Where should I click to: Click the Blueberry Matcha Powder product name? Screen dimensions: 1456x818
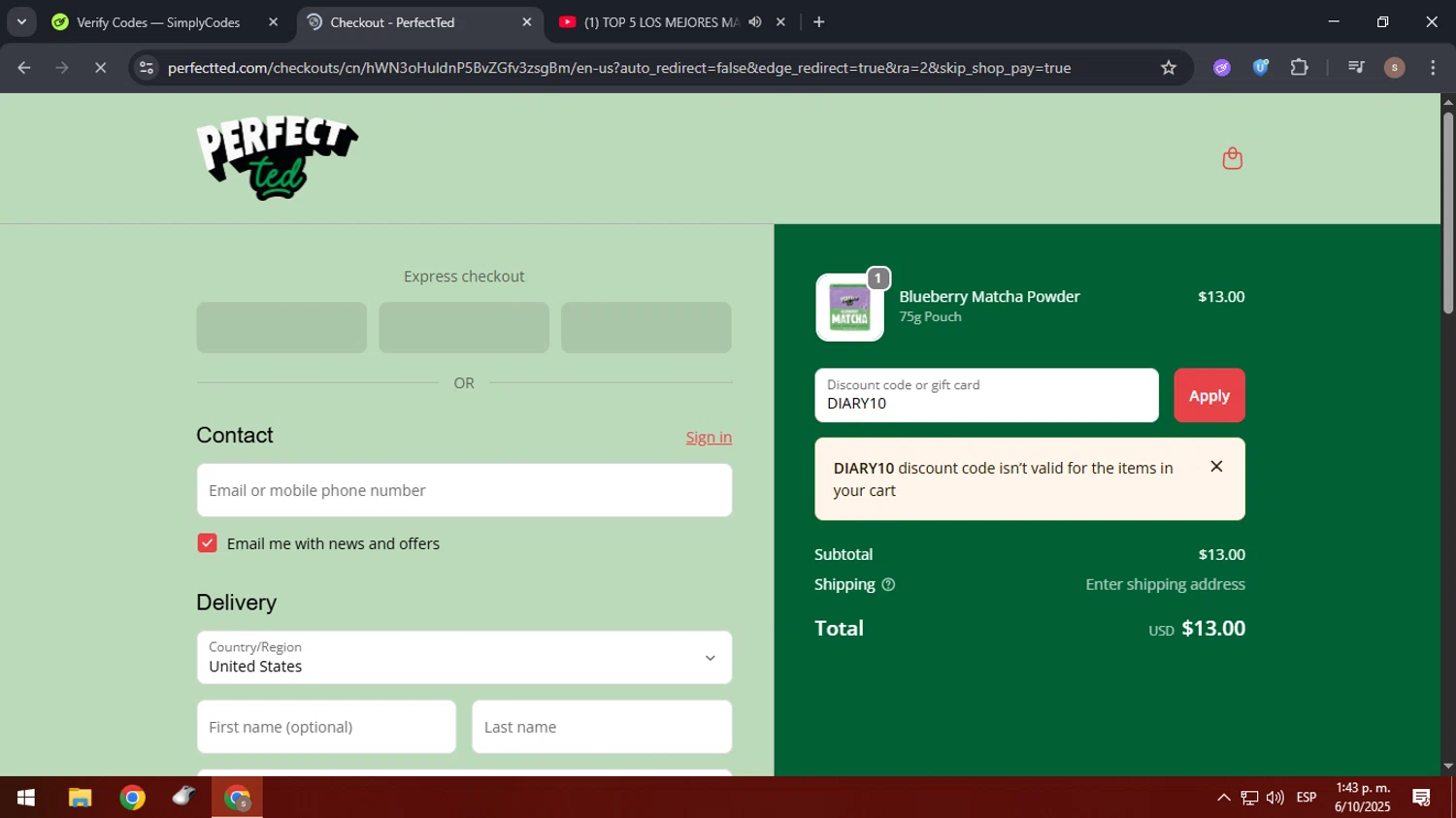tap(989, 297)
